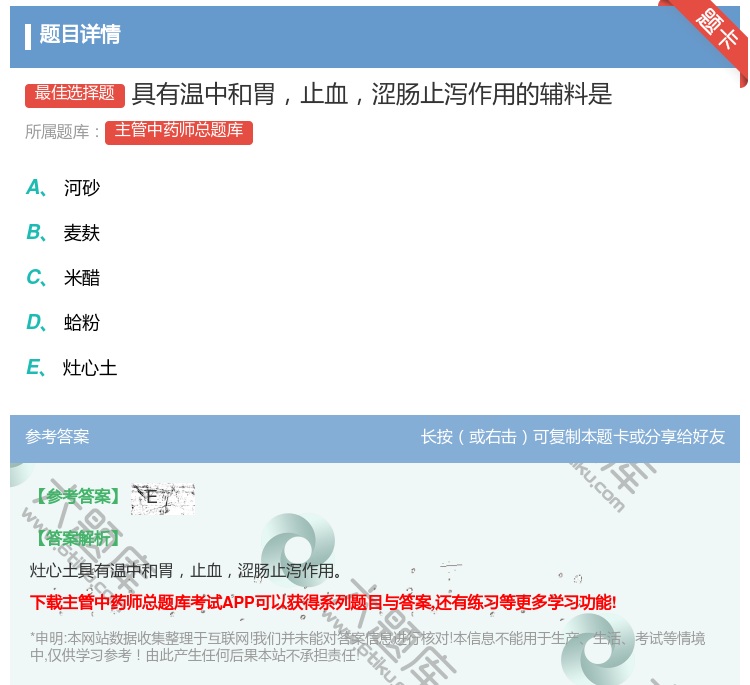750x685 pixels.
Task: Pick option D 蛤粉
Action: (82, 323)
